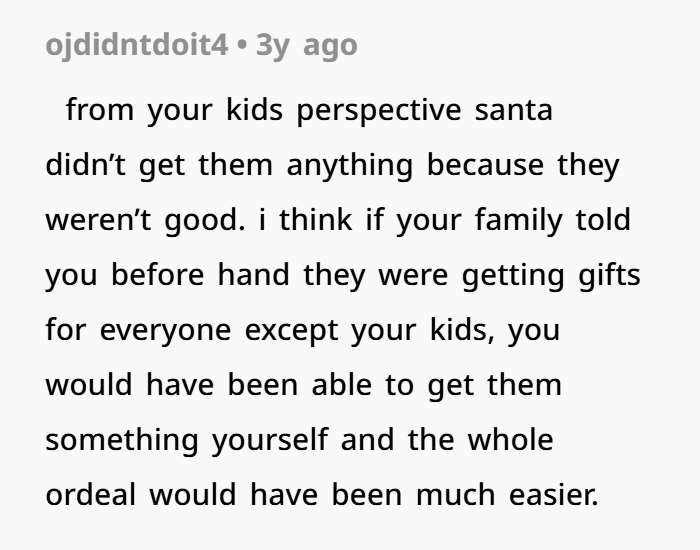Click the word "everyone" in the comment
Image resolution: width=700 pixels, height=550 pixels.
point(163,330)
